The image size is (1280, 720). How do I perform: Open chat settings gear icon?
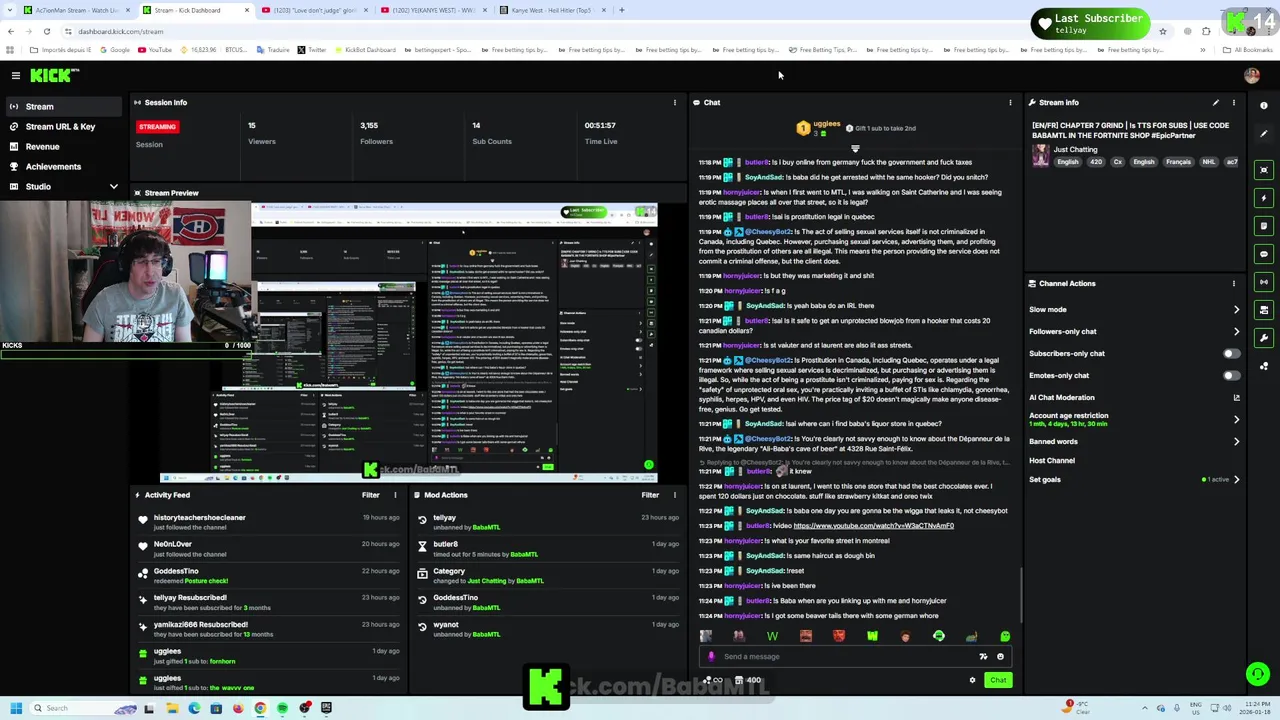[972, 680]
